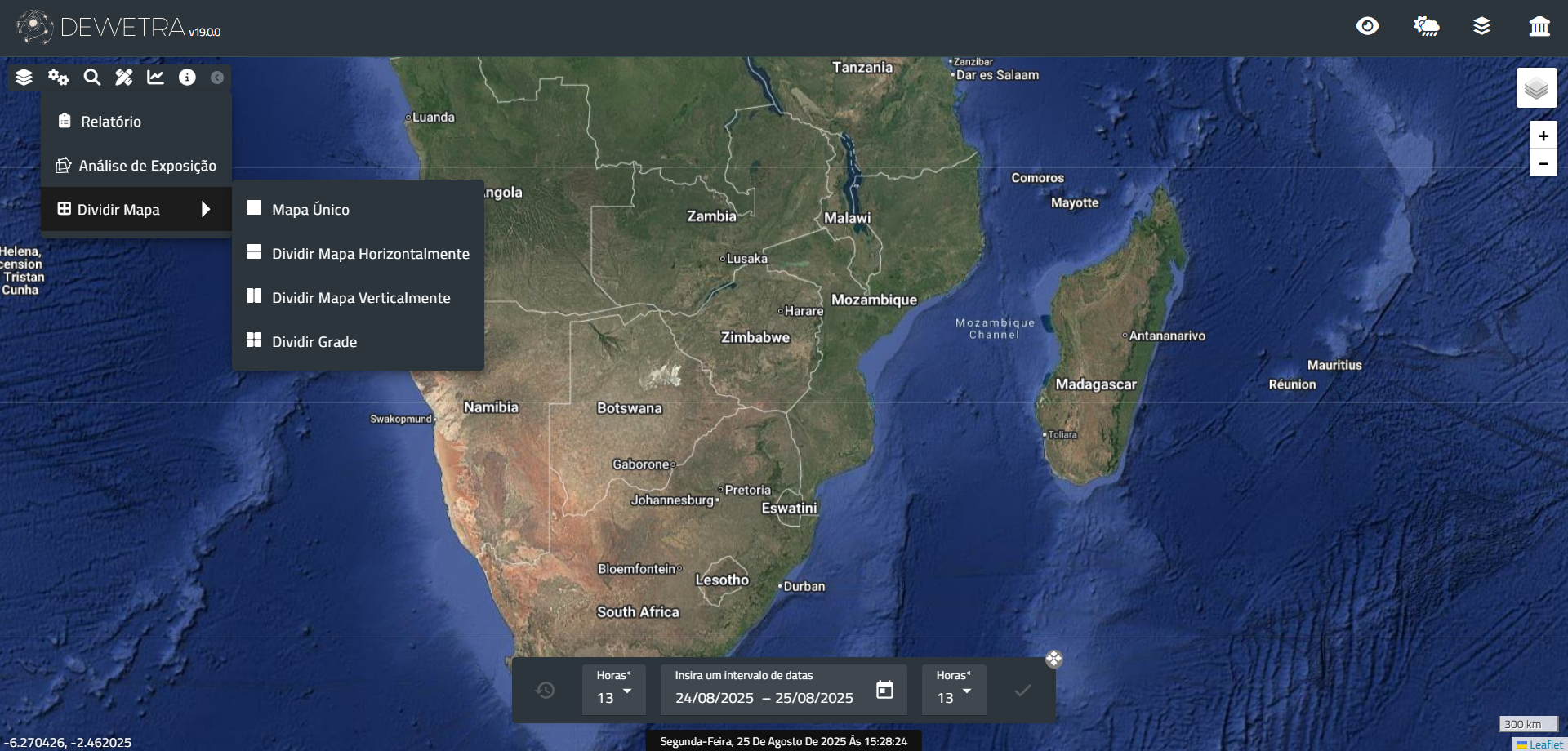Expand the start Horas dropdown
Screen dimensions: 1568x751
point(614,691)
